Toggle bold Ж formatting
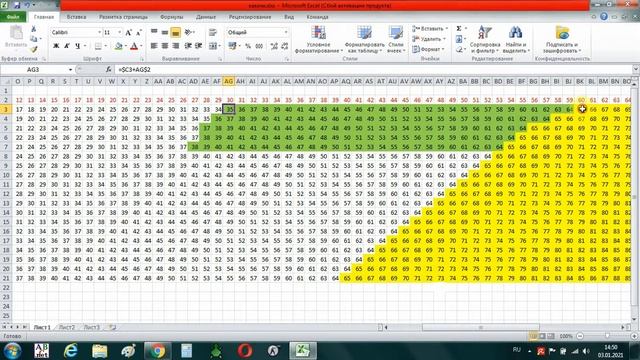The width and height of the screenshot is (640, 360). 56,46
